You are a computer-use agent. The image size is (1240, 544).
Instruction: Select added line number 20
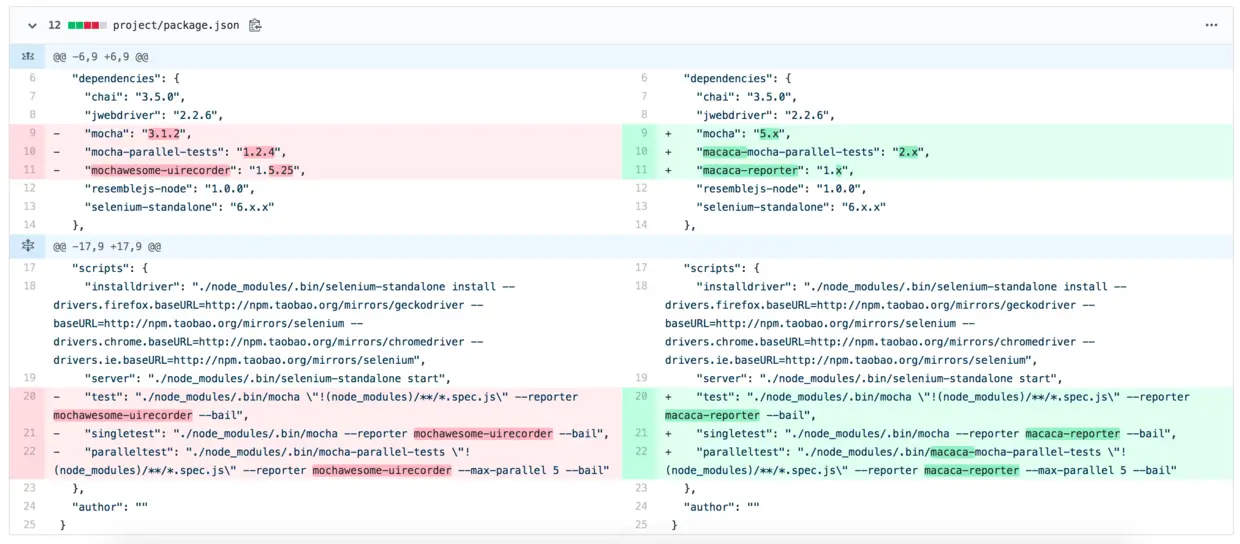[x=642, y=397]
